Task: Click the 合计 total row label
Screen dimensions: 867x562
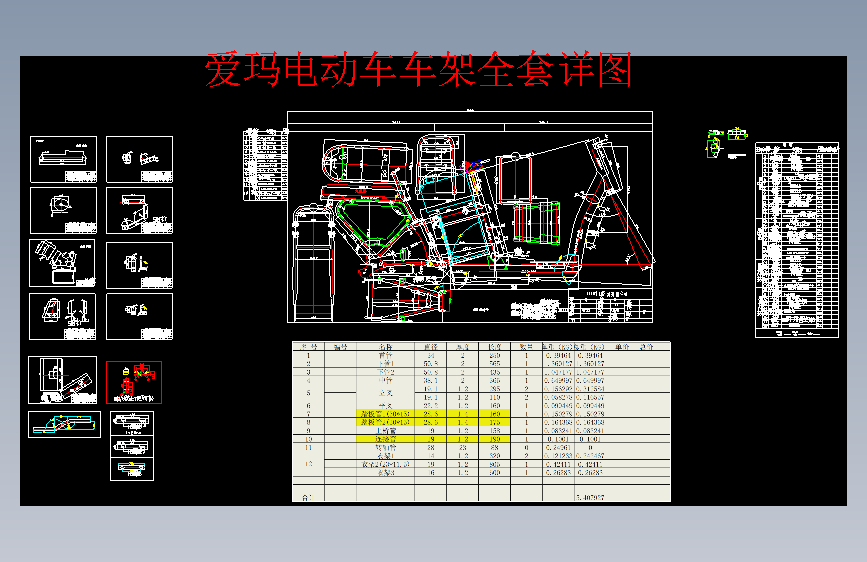Action: coord(308,498)
